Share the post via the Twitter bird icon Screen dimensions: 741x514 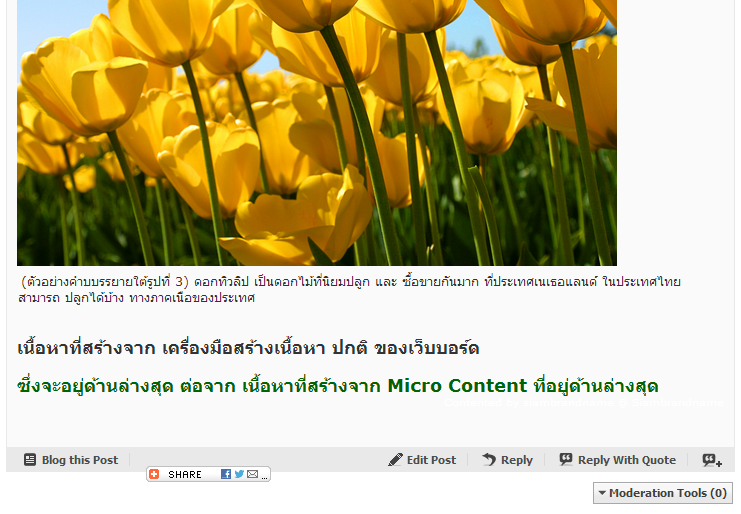pyautogui.click(x=239, y=474)
